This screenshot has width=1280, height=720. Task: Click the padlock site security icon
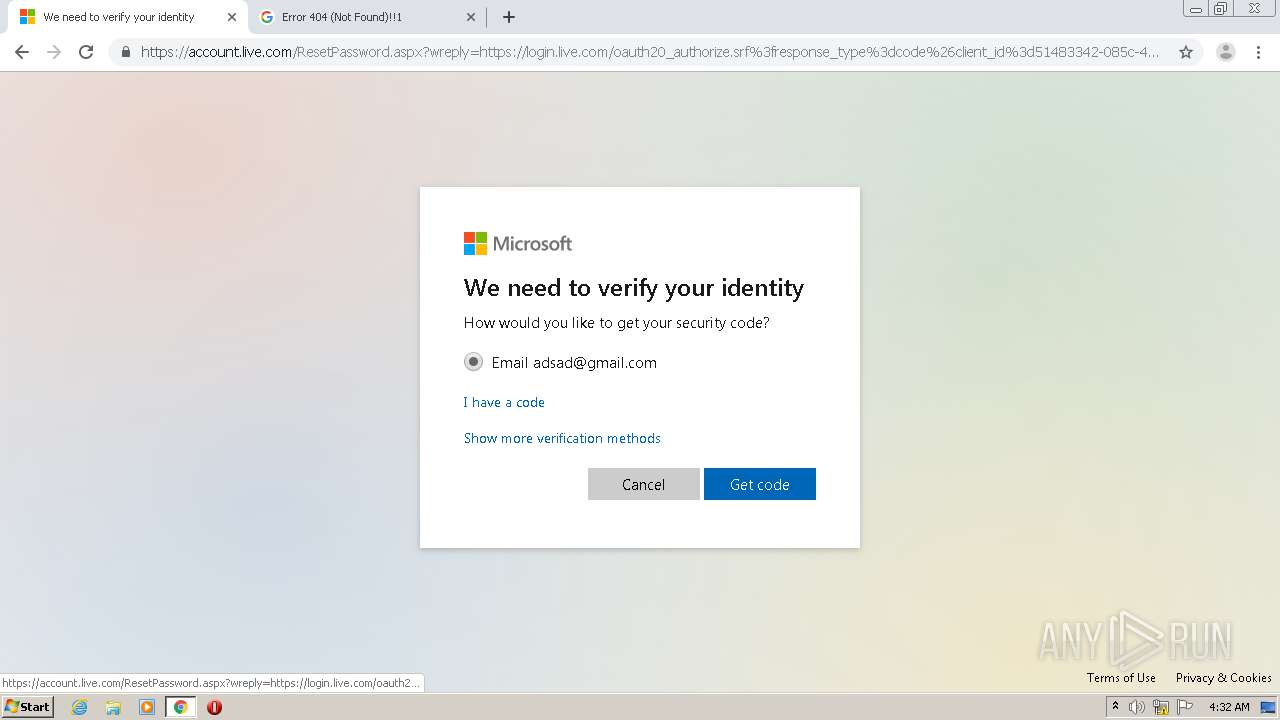pyautogui.click(x=125, y=52)
